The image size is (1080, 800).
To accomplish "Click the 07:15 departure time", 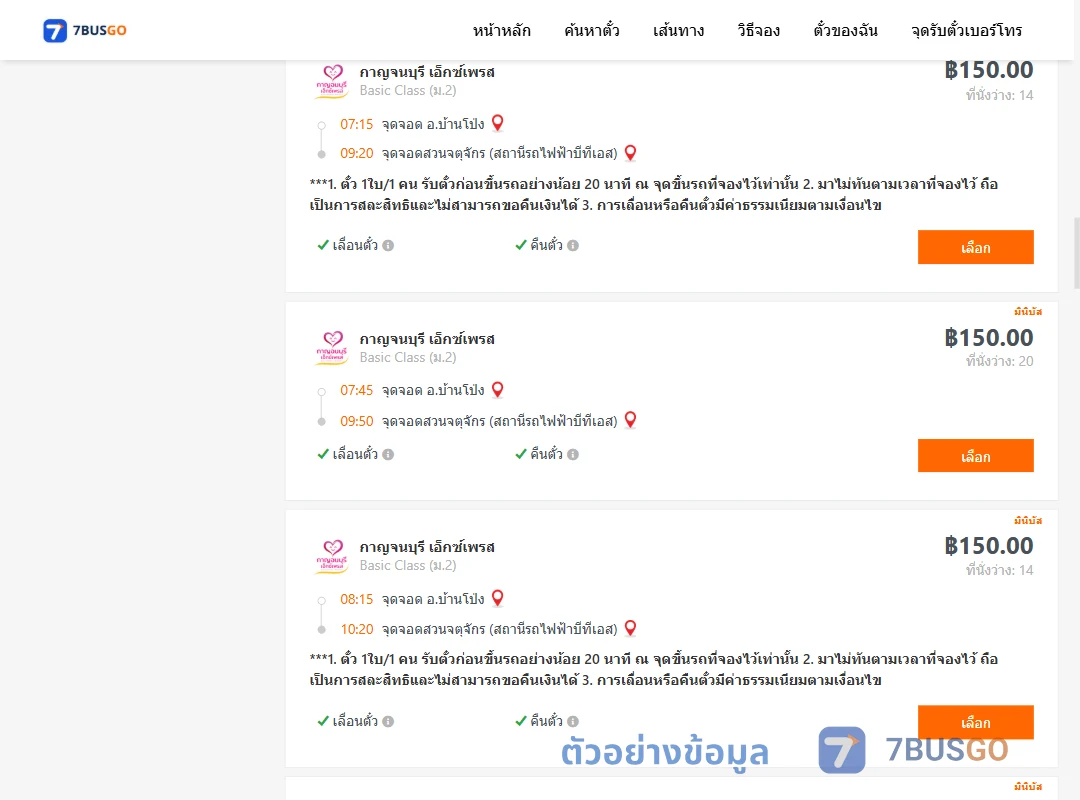I will coord(356,124).
